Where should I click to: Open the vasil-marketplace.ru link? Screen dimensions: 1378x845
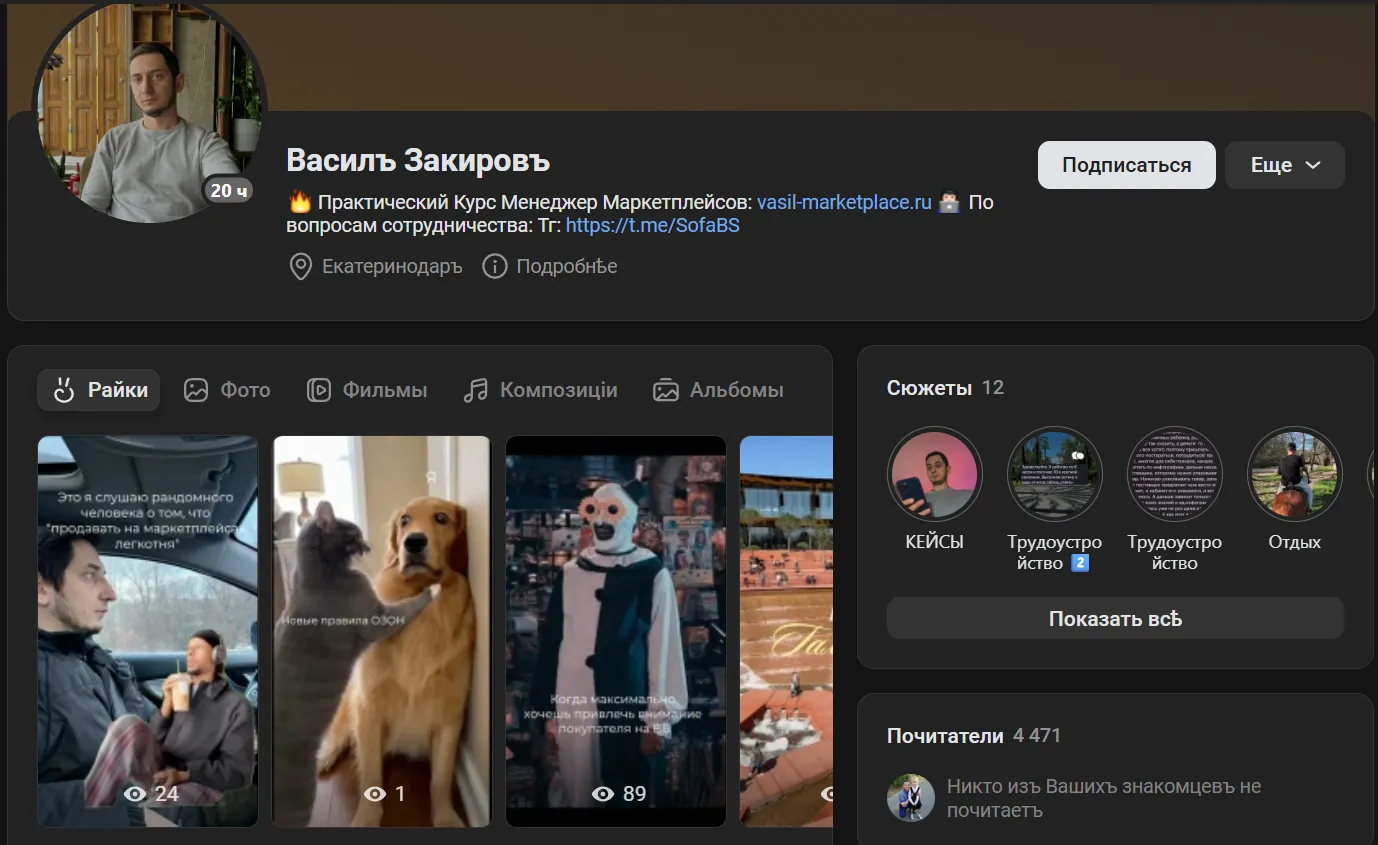click(844, 202)
